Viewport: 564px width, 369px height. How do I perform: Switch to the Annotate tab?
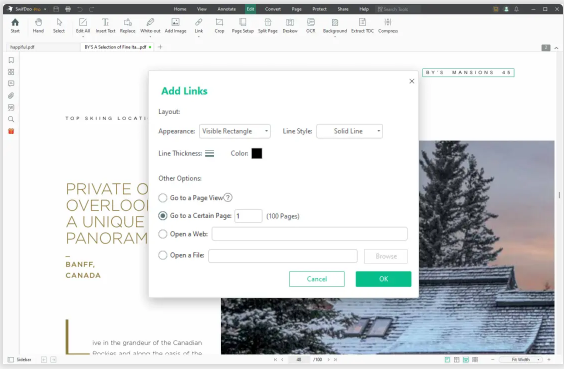click(x=227, y=9)
